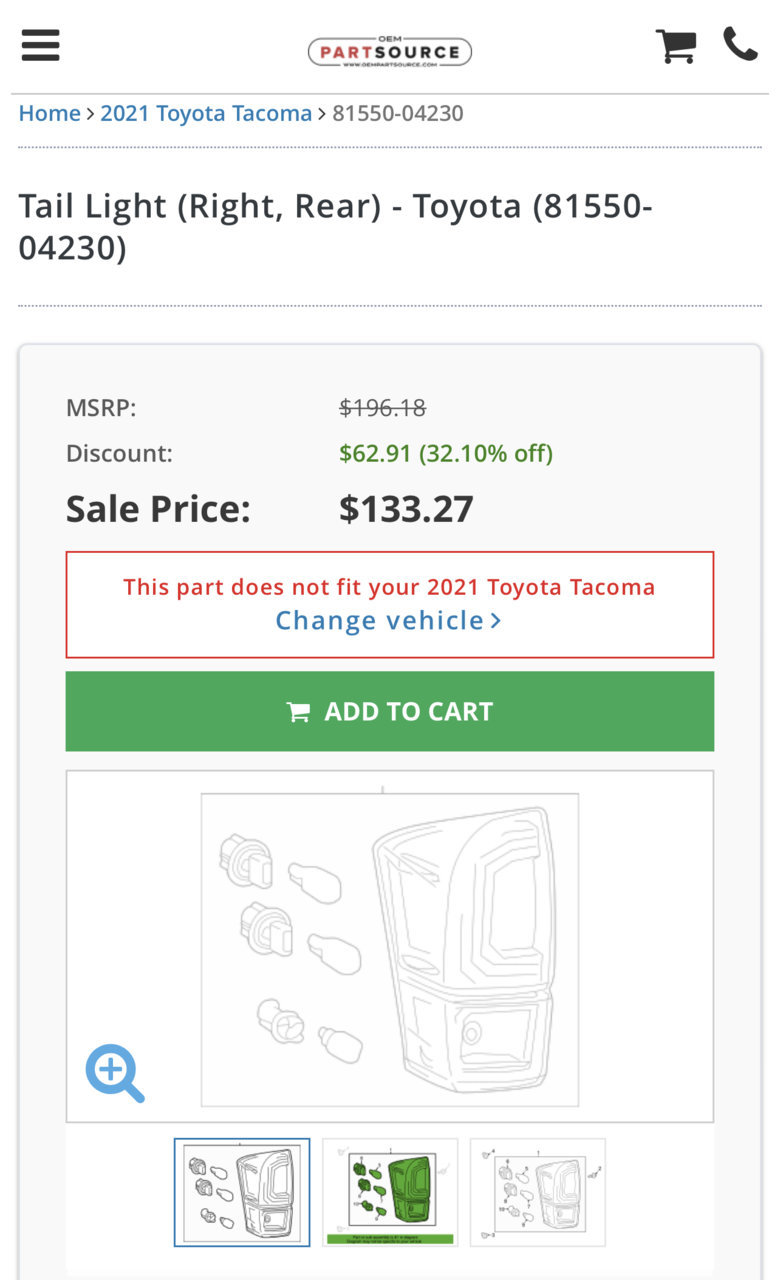This screenshot has height=1280, width=780.
Task: Click the chevron next to Change vehicle
Action: click(x=496, y=621)
